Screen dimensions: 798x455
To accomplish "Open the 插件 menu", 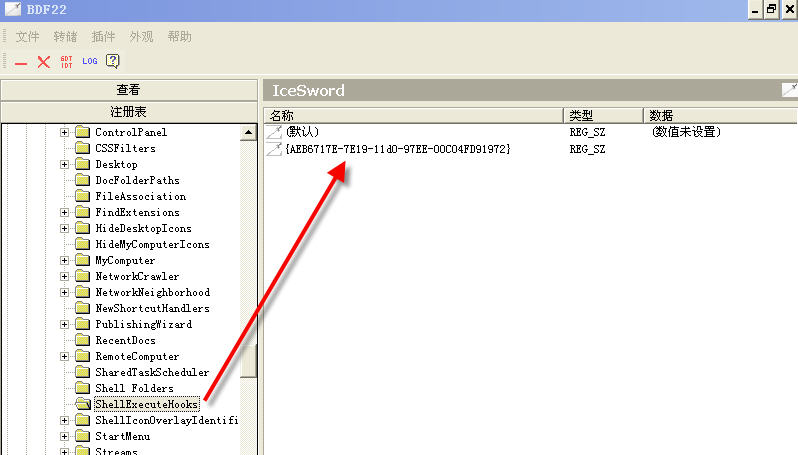I will [103, 37].
